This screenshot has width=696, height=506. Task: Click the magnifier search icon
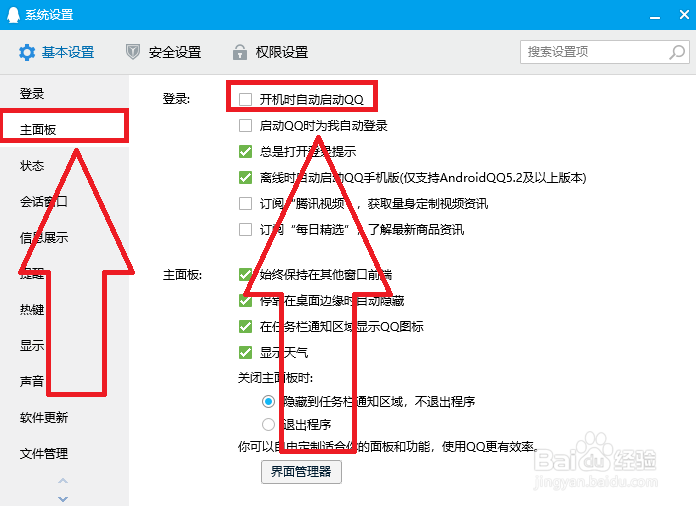click(x=677, y=52)
